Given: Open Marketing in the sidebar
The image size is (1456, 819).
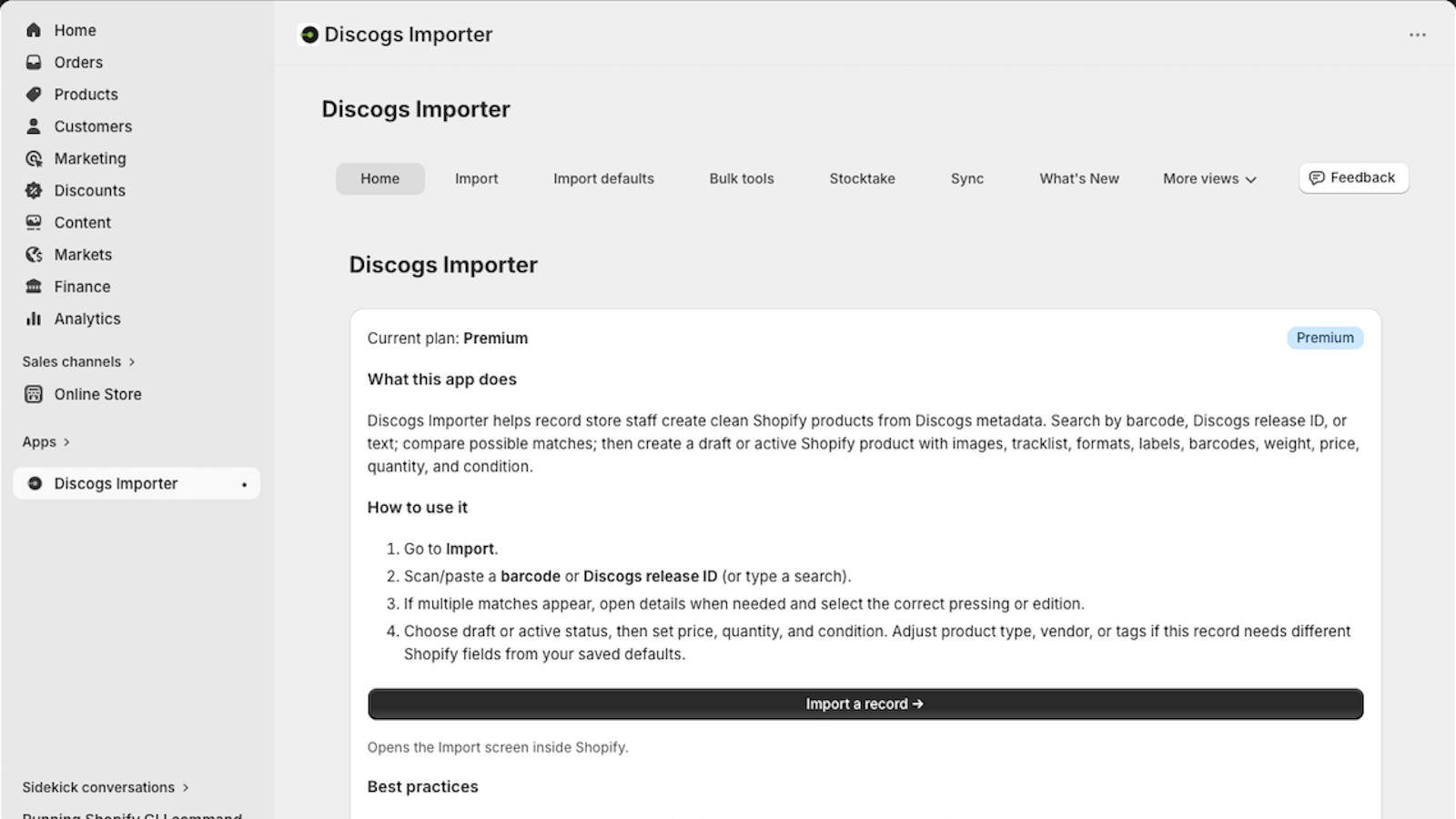Looking at the screenshot, I should [x=90, y=158].
